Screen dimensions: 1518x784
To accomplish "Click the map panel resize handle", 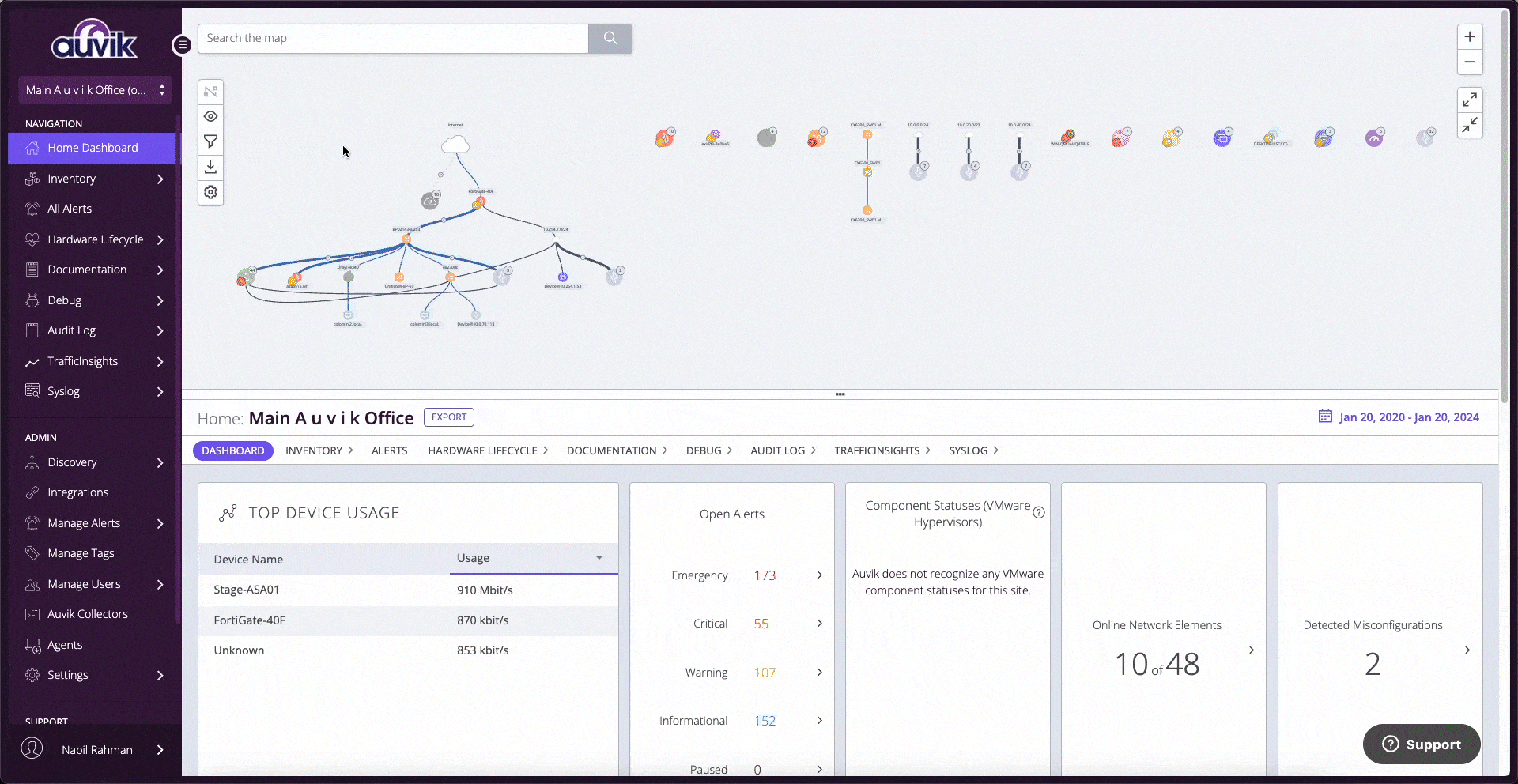I will coord(840,394).
